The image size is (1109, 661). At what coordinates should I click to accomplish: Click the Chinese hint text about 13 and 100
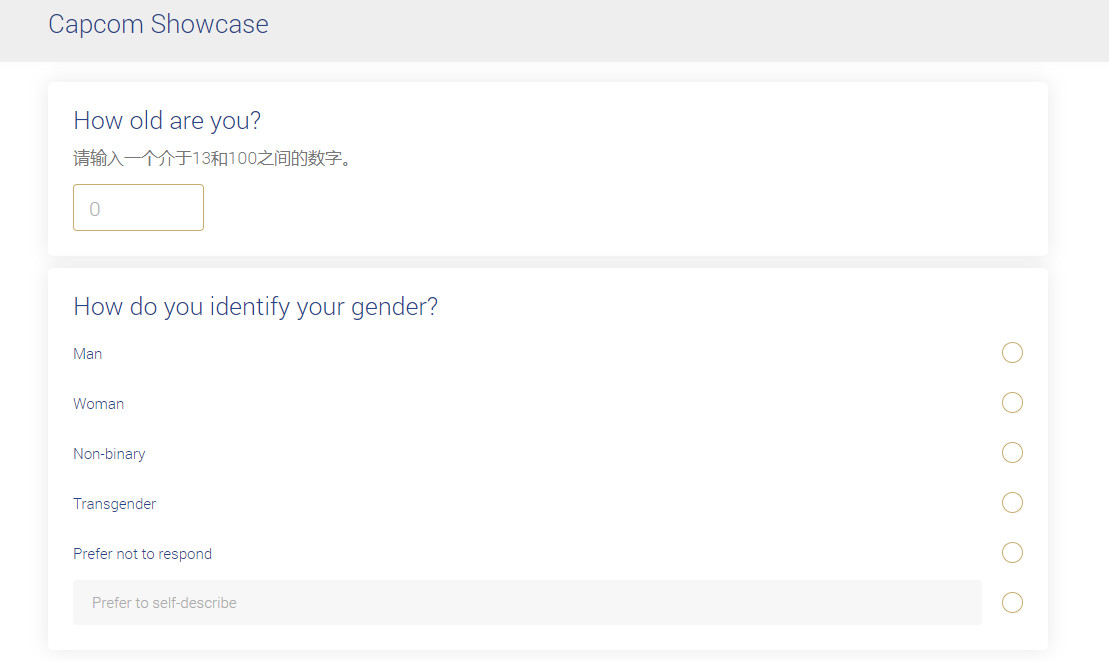click(x=213, y=159)
